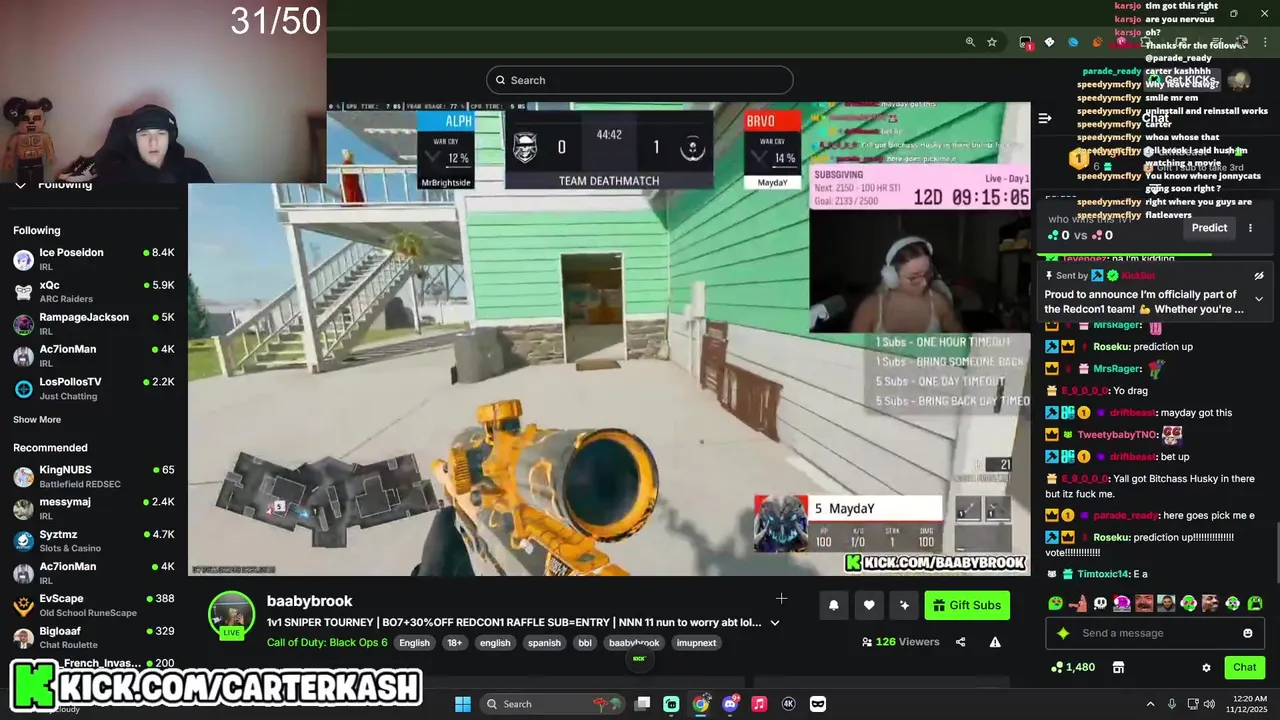Click plus icon beside stream title
1280x720 pixels.
781,598
